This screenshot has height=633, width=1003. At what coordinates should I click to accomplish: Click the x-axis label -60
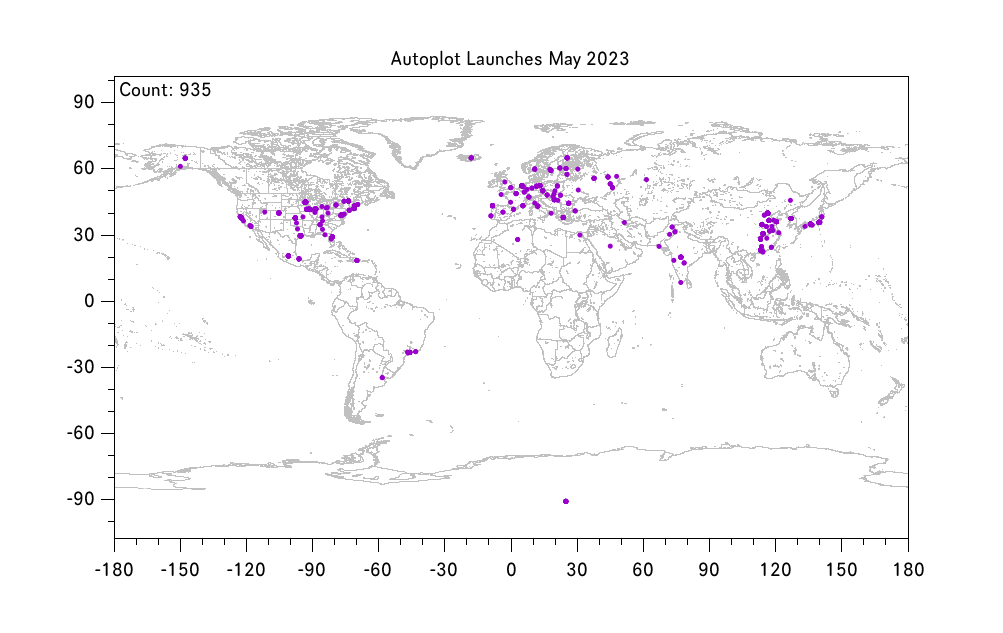378,570
